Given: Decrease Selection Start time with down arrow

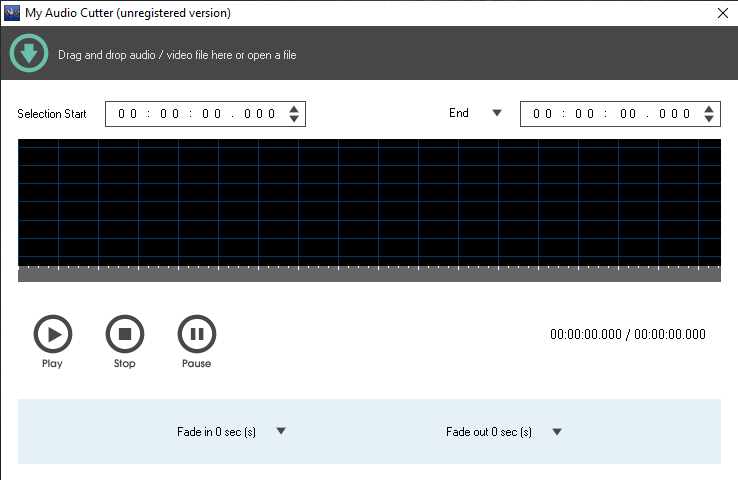Looking at the screenshot, I should [x=294, y=119].
